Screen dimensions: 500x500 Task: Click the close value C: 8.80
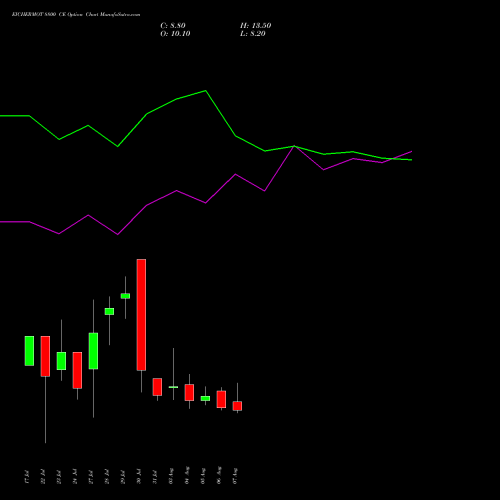coord(173,26)
